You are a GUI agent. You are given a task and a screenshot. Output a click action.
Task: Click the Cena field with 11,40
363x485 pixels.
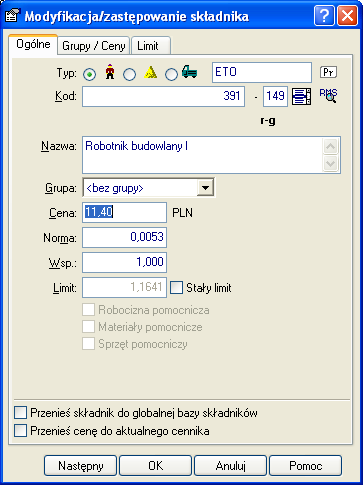[124, 212]
